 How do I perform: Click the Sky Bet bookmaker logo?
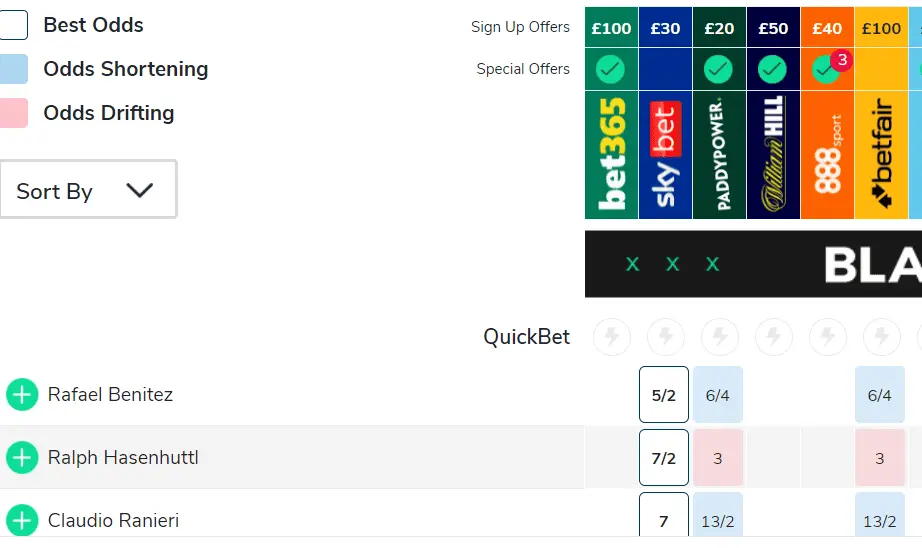pyautogui.click(x=665, y=155)
